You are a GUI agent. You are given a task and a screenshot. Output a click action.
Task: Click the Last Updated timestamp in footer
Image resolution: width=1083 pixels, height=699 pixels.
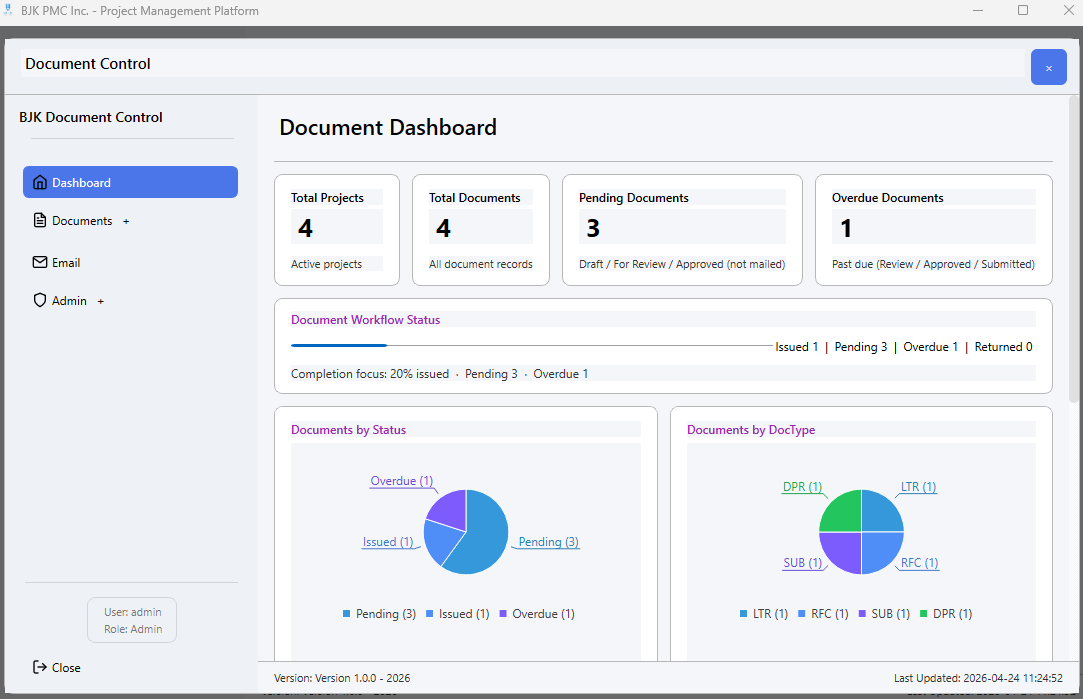(978, 678)
